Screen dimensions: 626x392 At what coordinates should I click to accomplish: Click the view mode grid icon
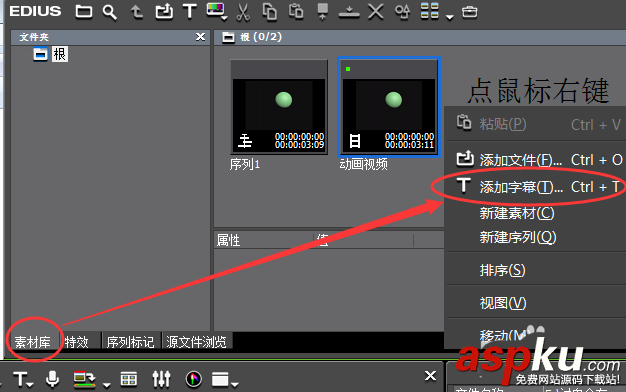(x=430, y=11)
